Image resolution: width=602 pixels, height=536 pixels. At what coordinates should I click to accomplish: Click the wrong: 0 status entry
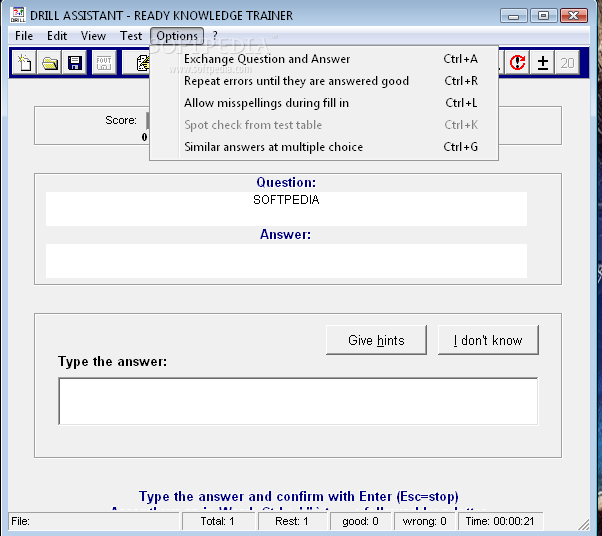(424, 521)
